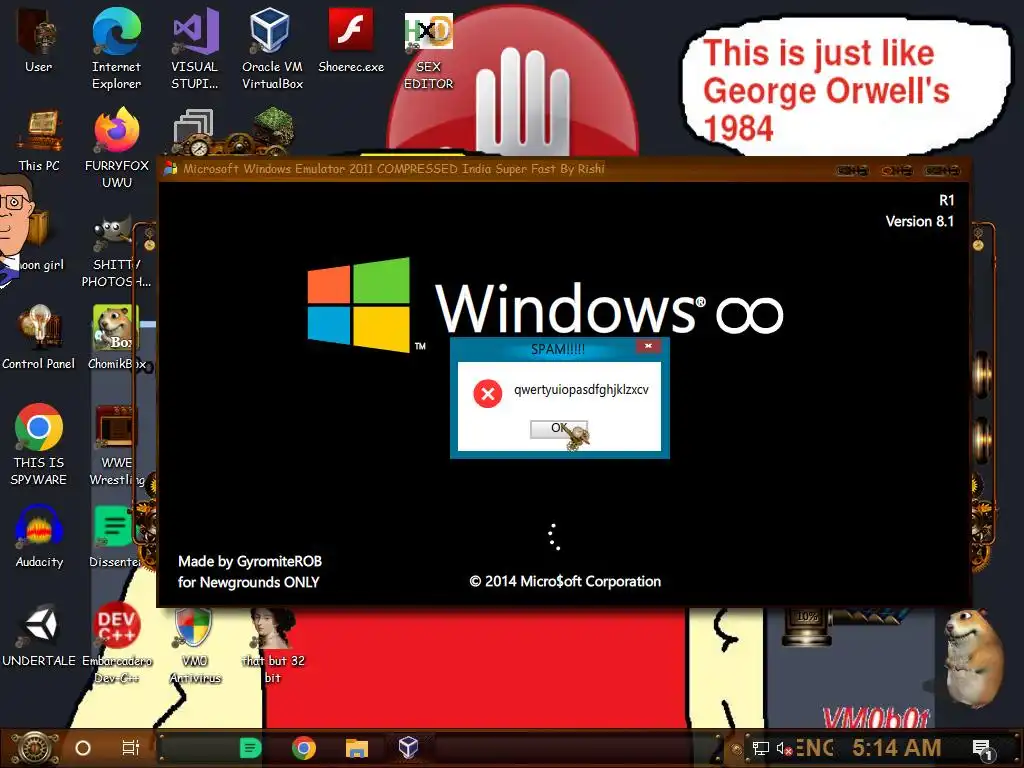Select the WWE Wrestling desktop icon
This screenshot has width=1024, height=768.
[x=116, y=444]
